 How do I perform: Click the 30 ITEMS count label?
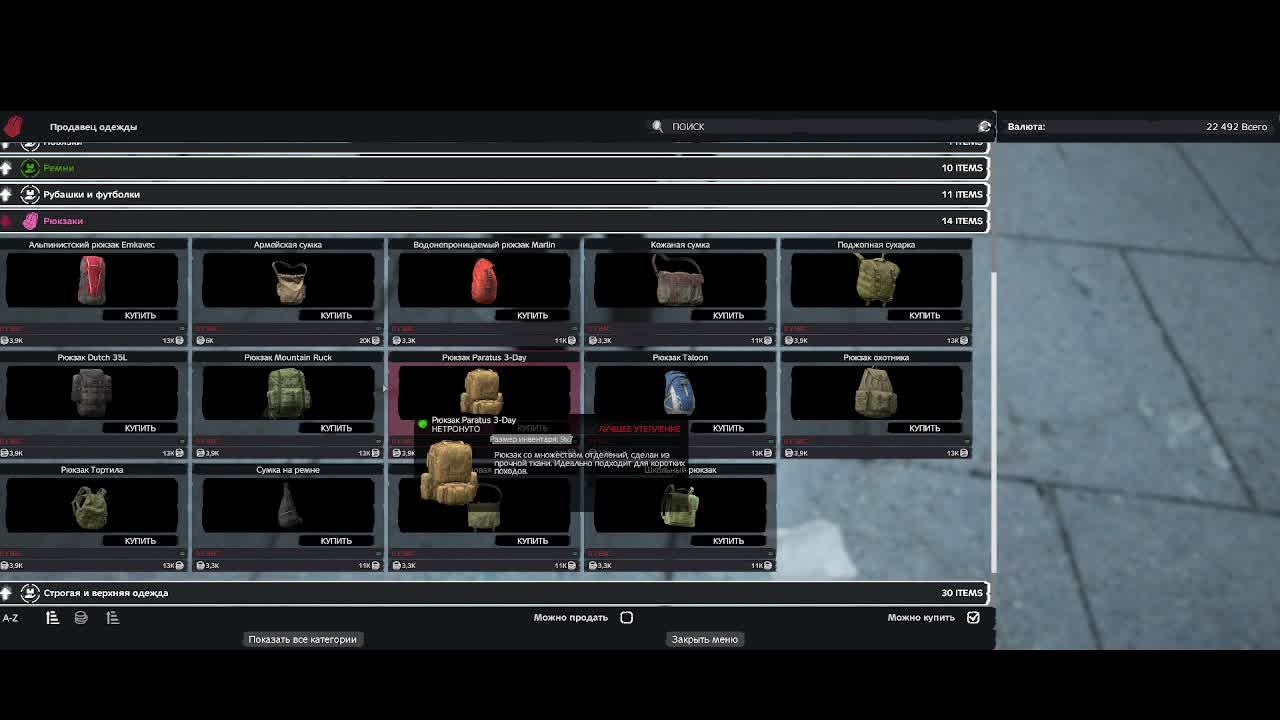962,593
